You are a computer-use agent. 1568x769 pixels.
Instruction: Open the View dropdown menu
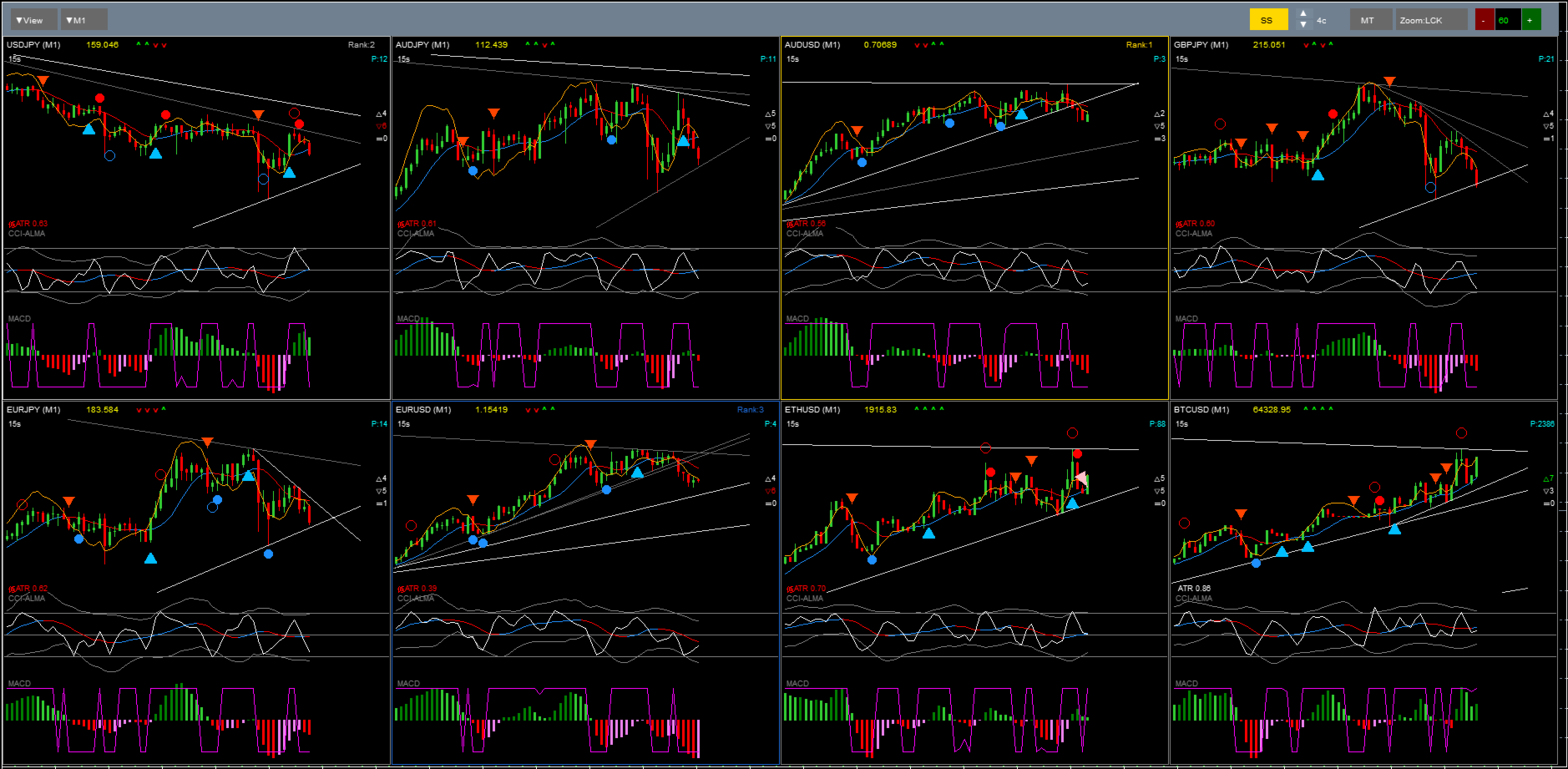[x=33, y=20]
